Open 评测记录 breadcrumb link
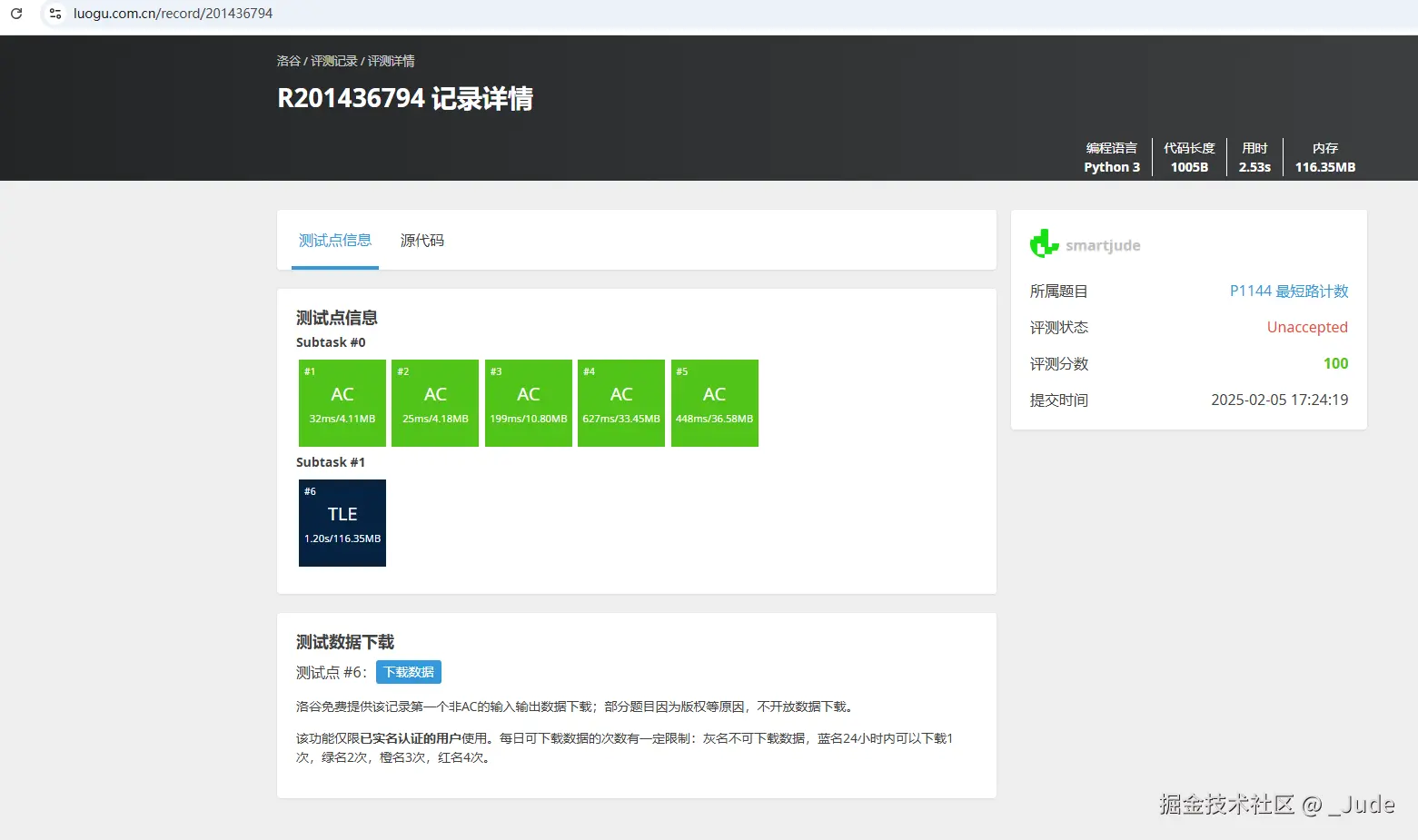Viewport: 1418px width, 840px height. [334, 61]
